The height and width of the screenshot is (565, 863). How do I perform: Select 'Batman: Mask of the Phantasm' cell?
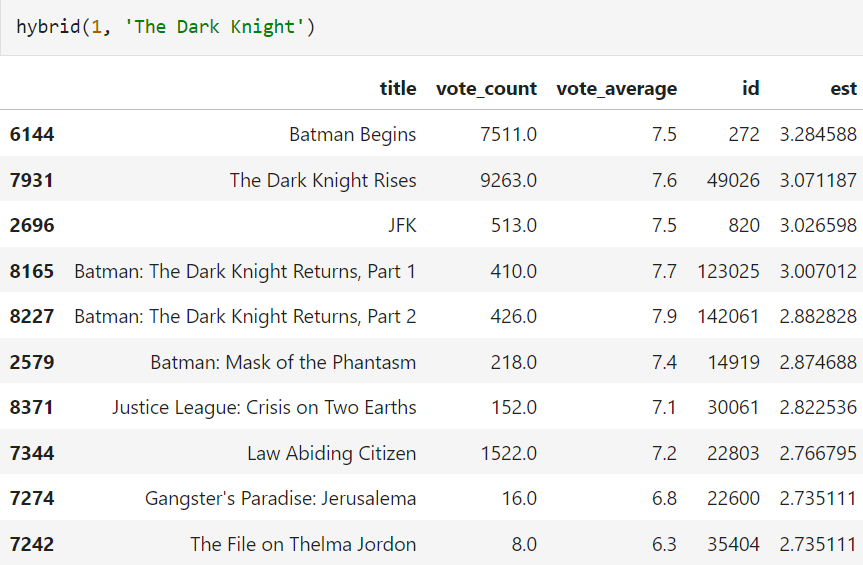click(x=283, y=362)
